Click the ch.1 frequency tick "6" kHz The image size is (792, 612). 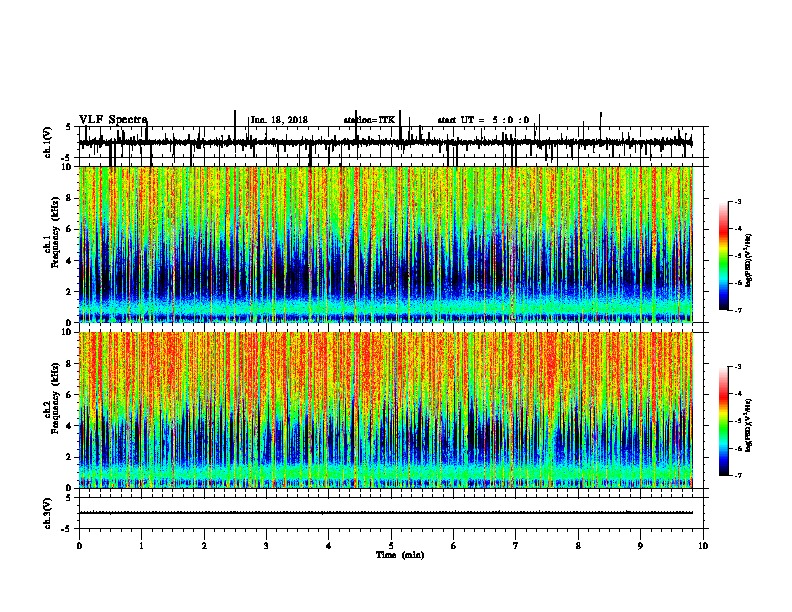[x=70, y=229]
